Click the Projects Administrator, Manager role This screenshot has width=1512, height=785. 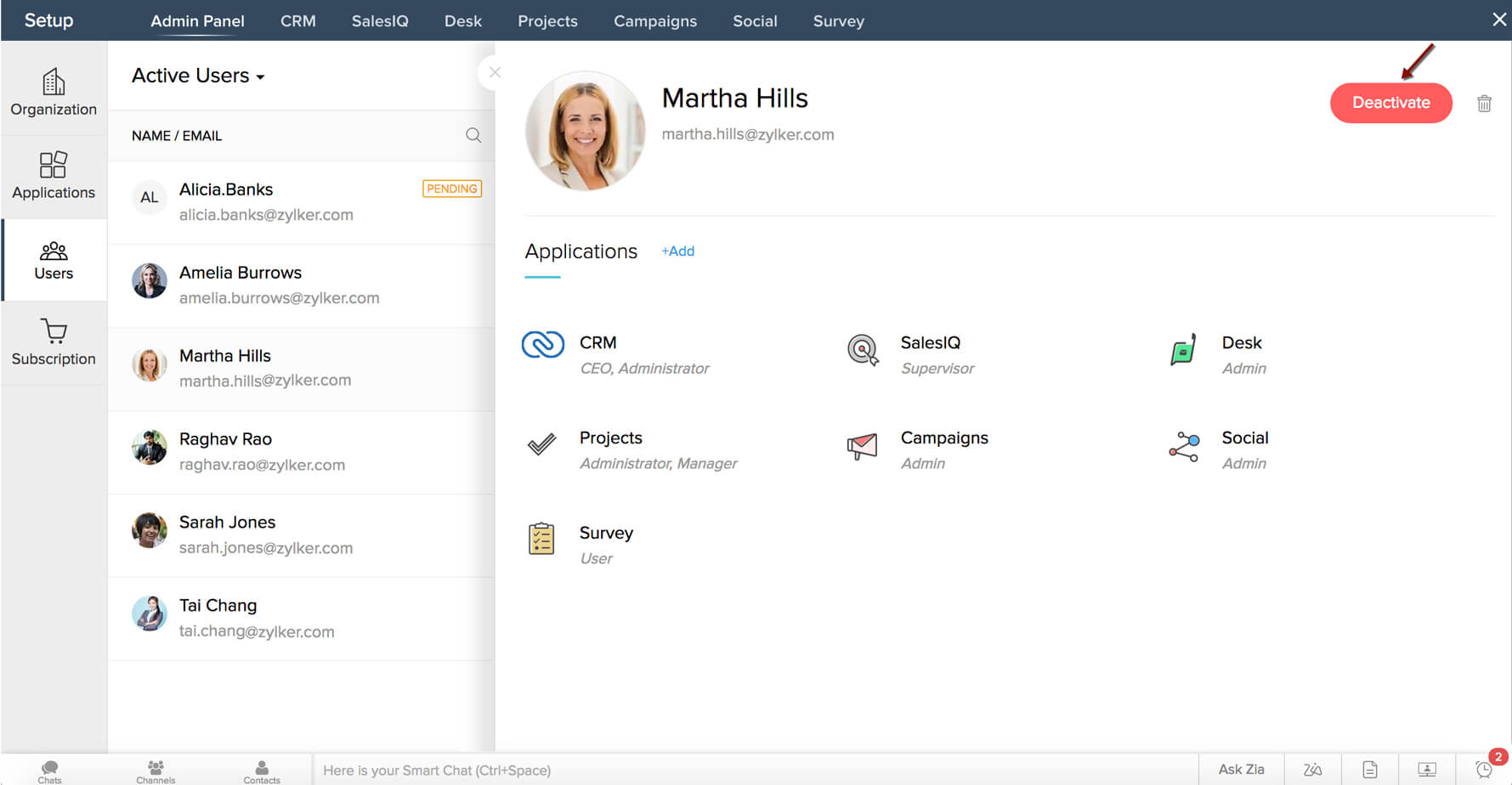[x=659, y=464]
